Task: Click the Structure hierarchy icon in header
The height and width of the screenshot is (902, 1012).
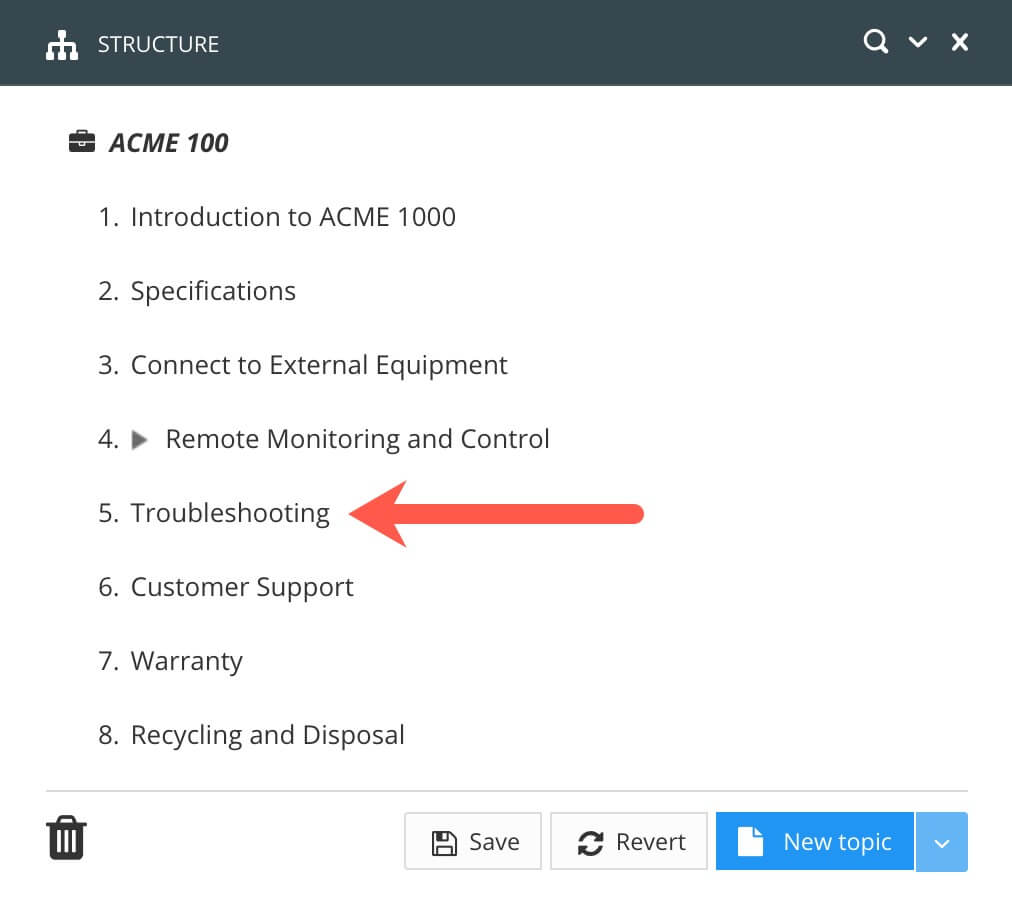Action: [62, 45]
